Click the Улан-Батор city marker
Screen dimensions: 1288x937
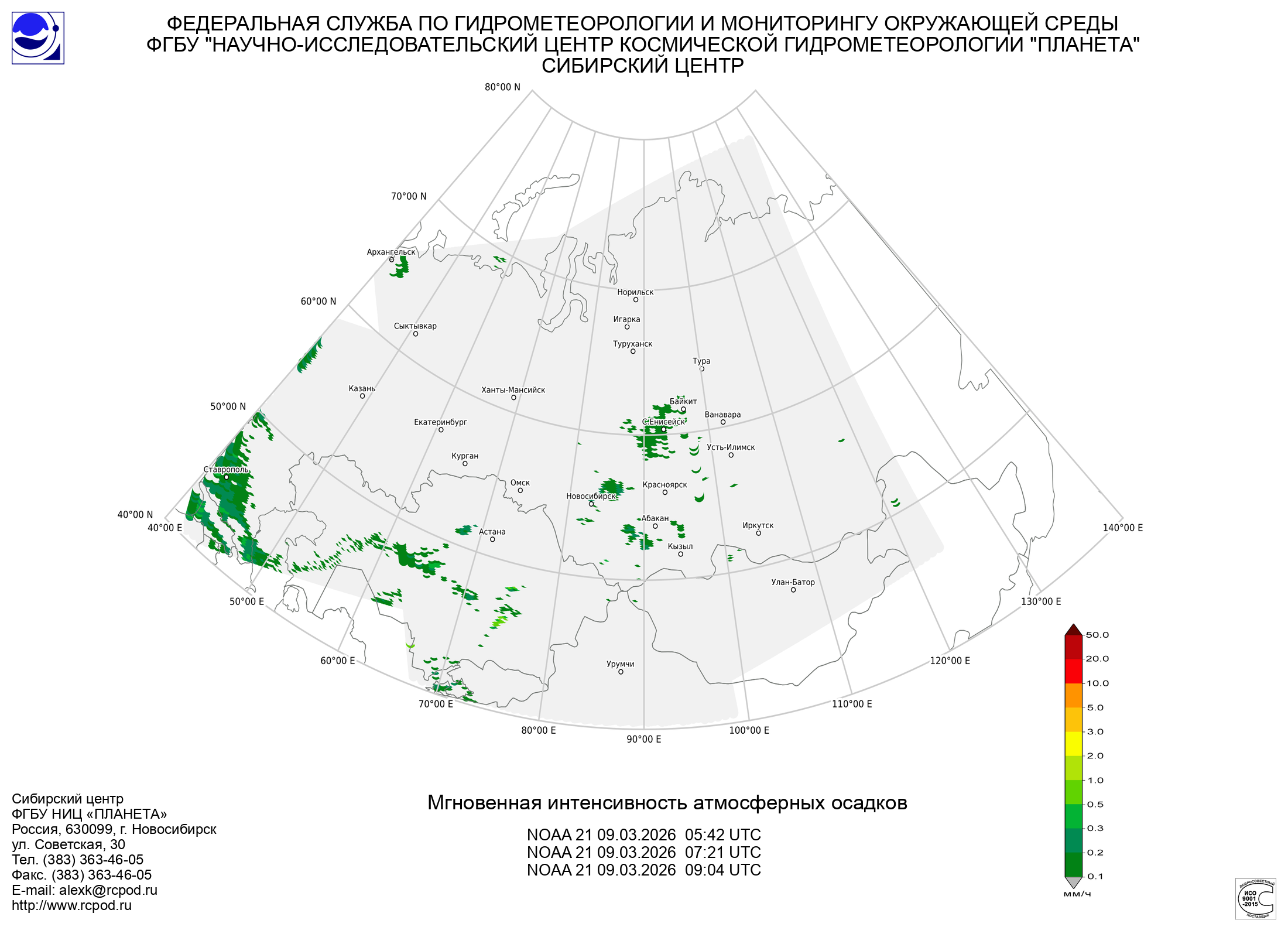793,590
